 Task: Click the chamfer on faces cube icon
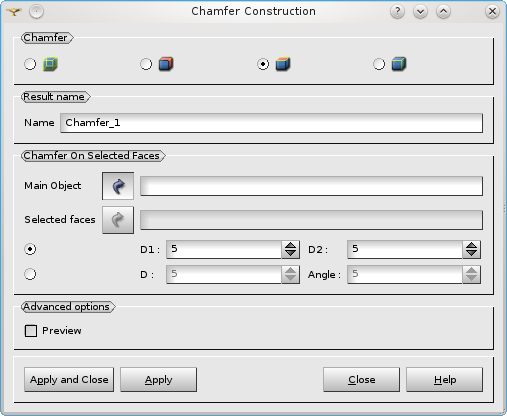(x=283, y=64)
